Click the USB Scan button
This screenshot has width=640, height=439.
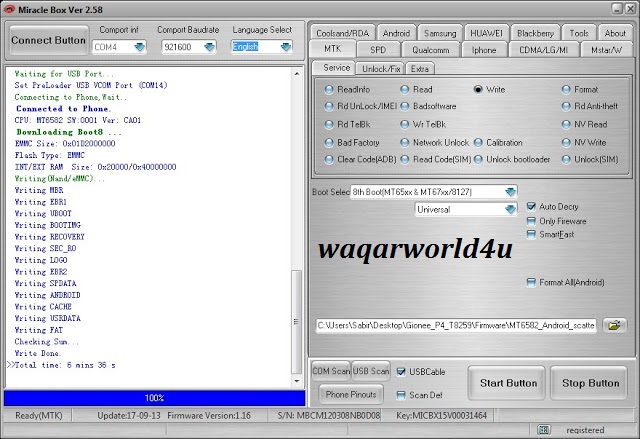371,371
